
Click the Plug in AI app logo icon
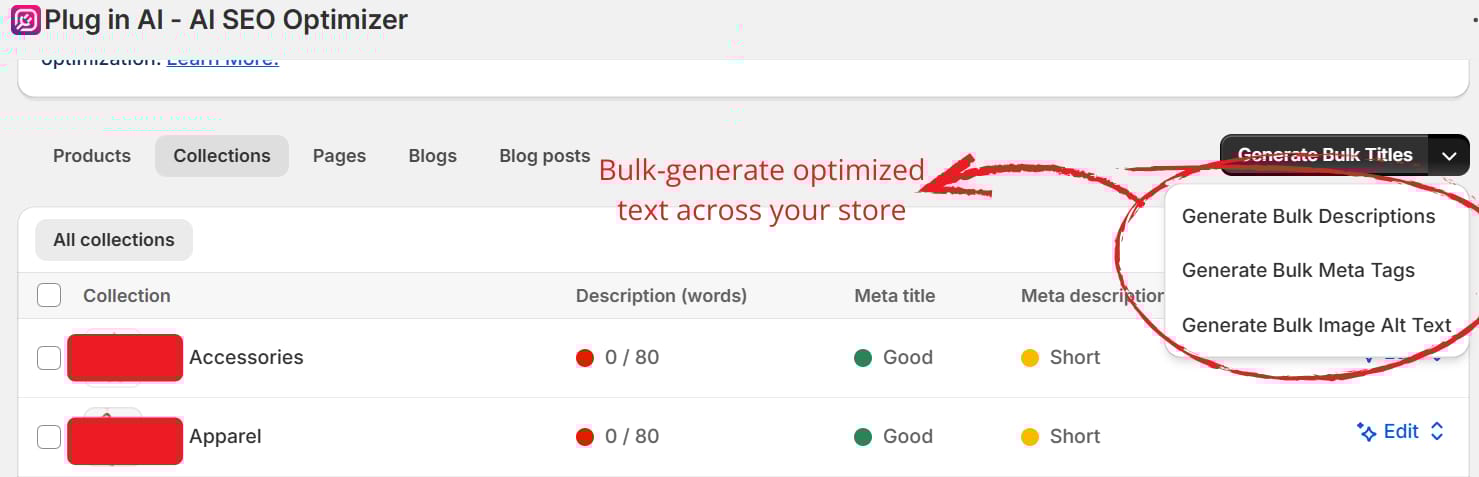pos(26,20)
